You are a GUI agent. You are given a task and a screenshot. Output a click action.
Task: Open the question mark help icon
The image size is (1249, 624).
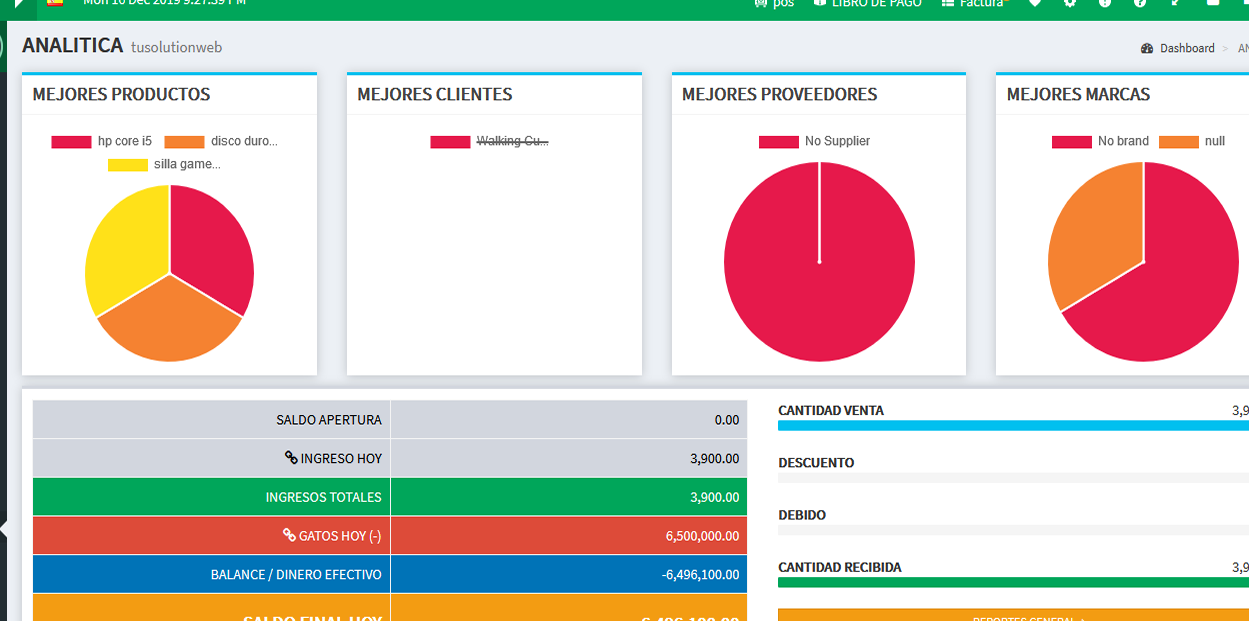(x=1140, y=4)
